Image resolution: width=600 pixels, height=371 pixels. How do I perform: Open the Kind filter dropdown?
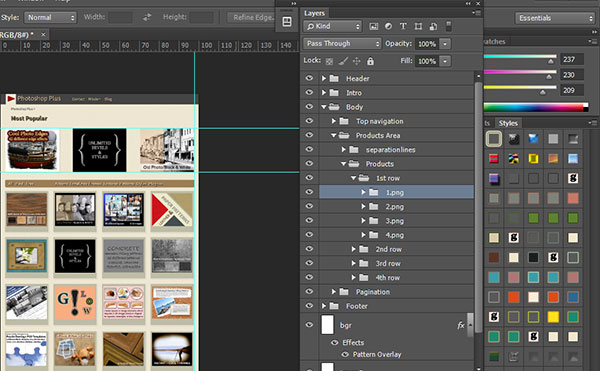tap(333, 26)
